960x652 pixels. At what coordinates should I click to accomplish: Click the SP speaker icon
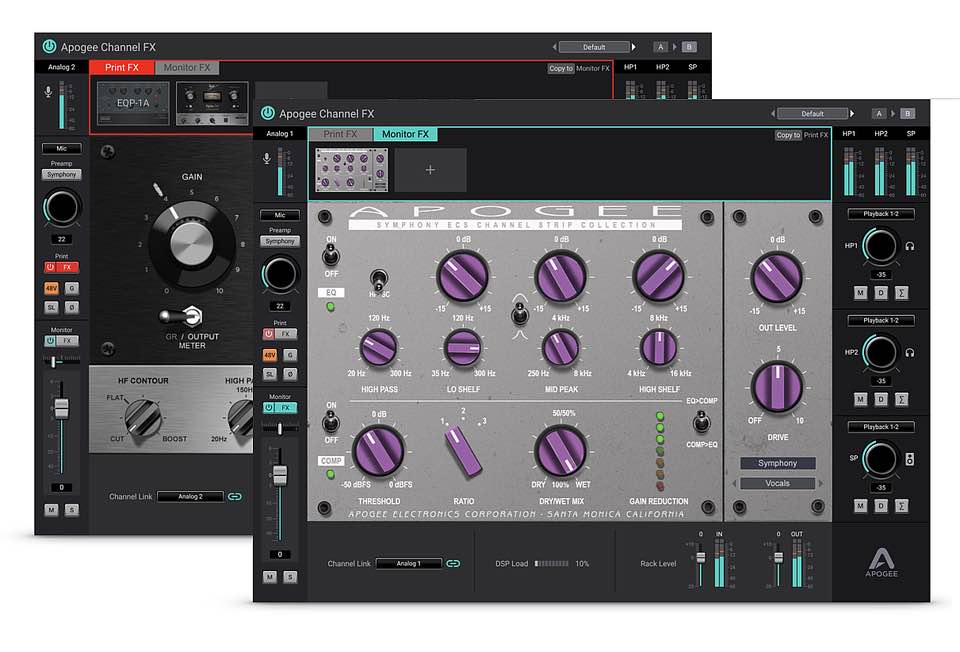pyautogui.click(x=910, y=459)
